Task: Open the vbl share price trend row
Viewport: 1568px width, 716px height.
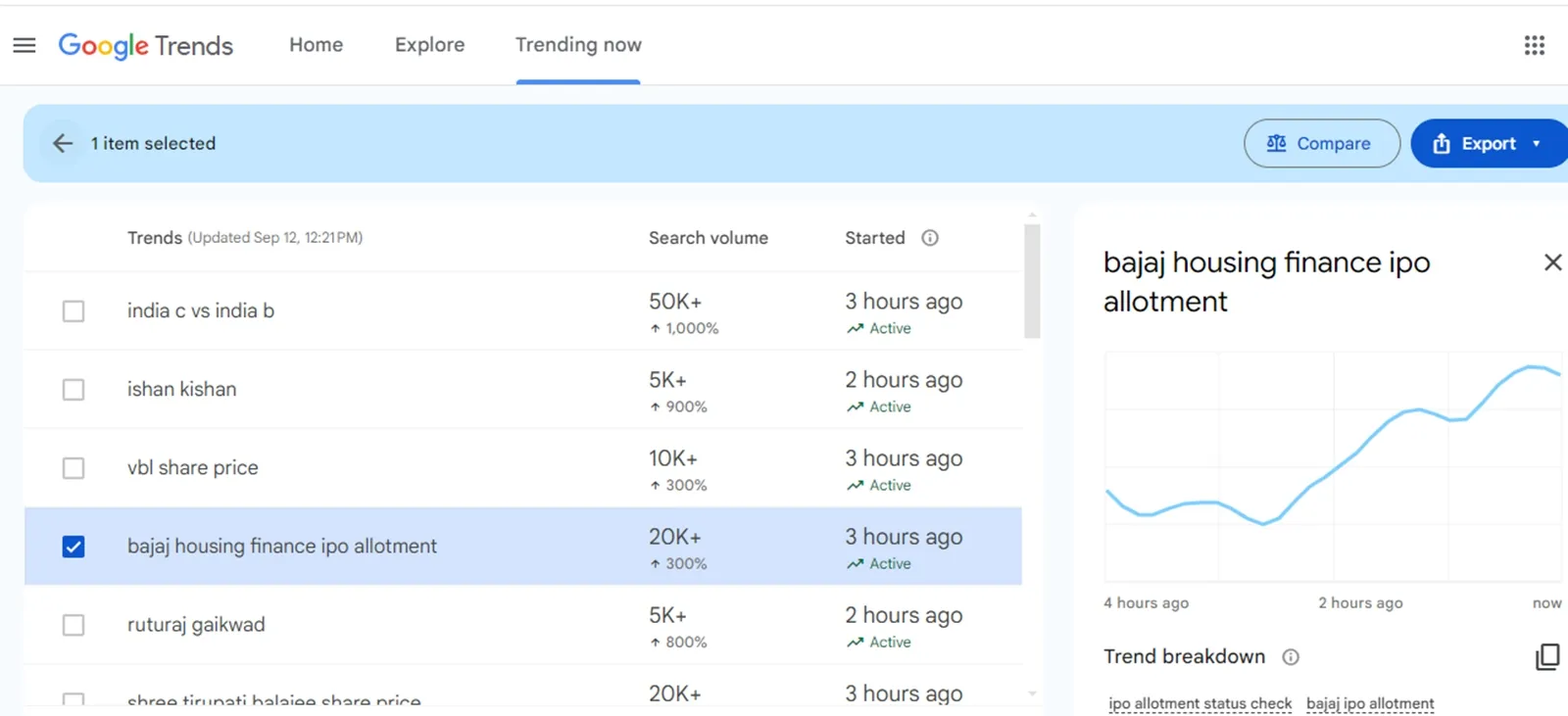Action: coord(193,468)
